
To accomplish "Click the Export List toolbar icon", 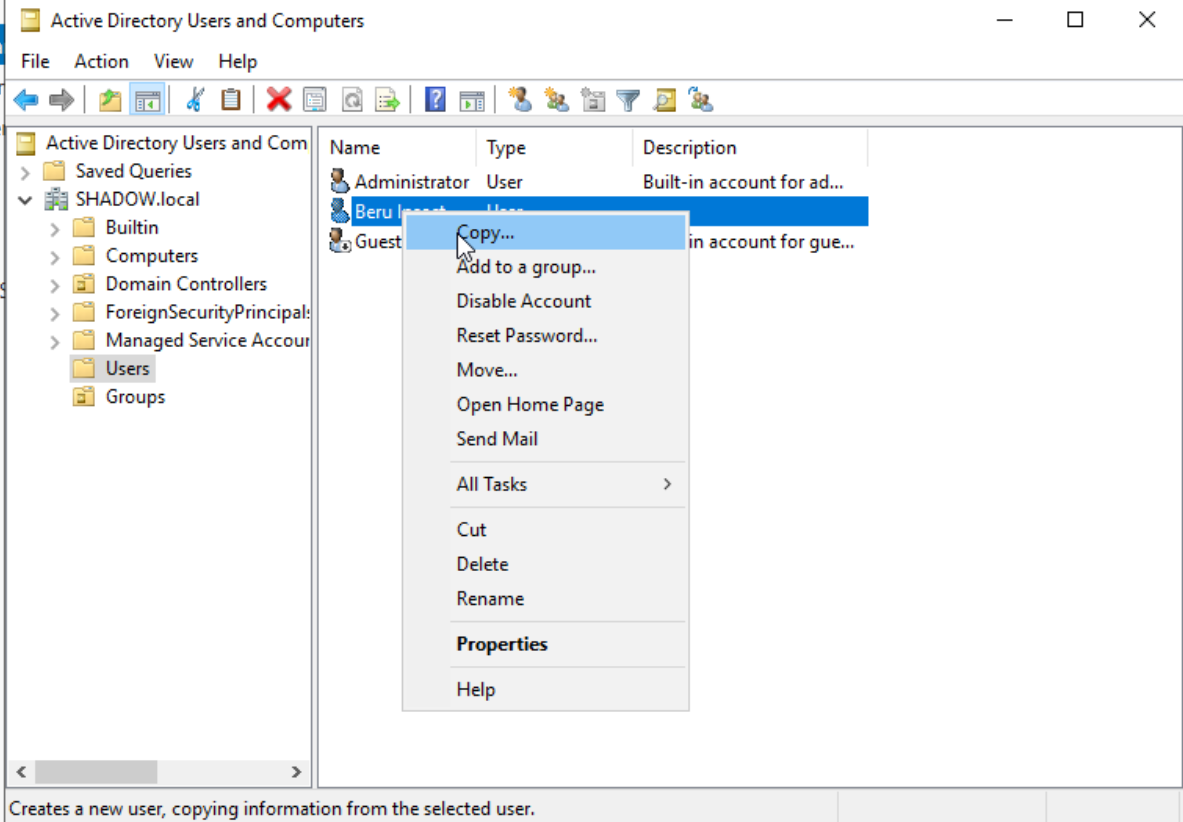I will coord(387,100).
